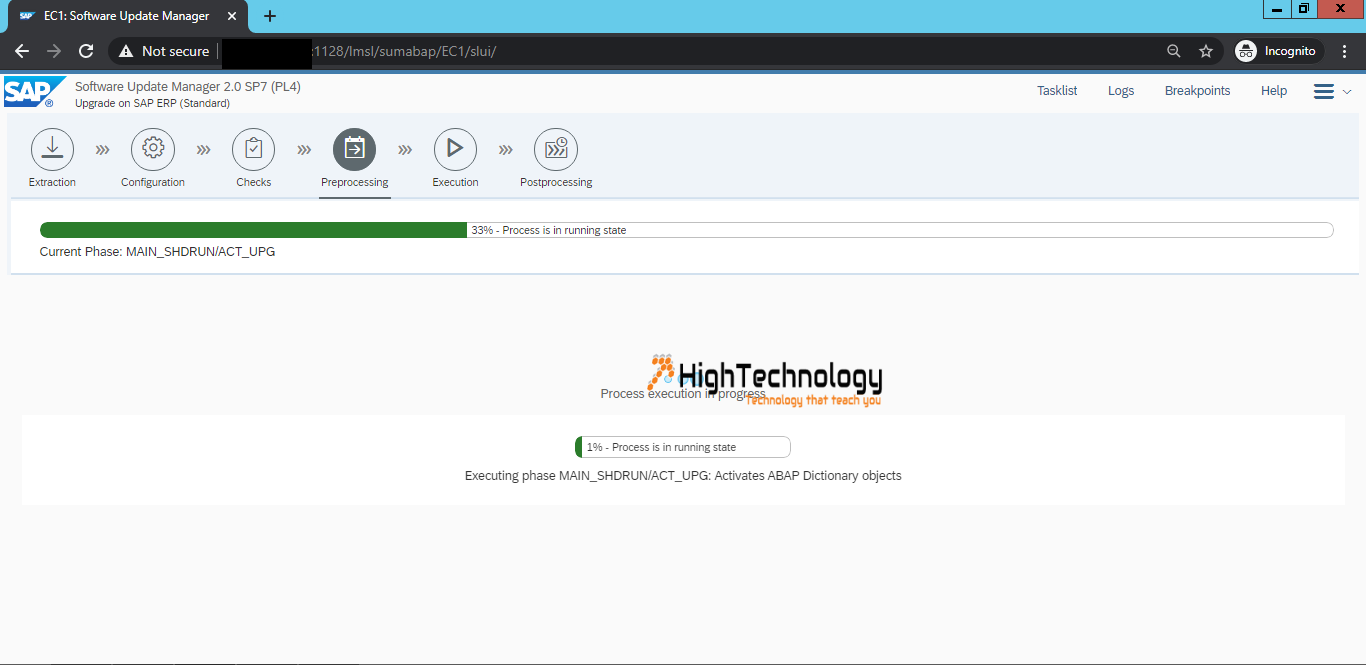Select the EC1: Software Update Manager tab

(127, 16)
